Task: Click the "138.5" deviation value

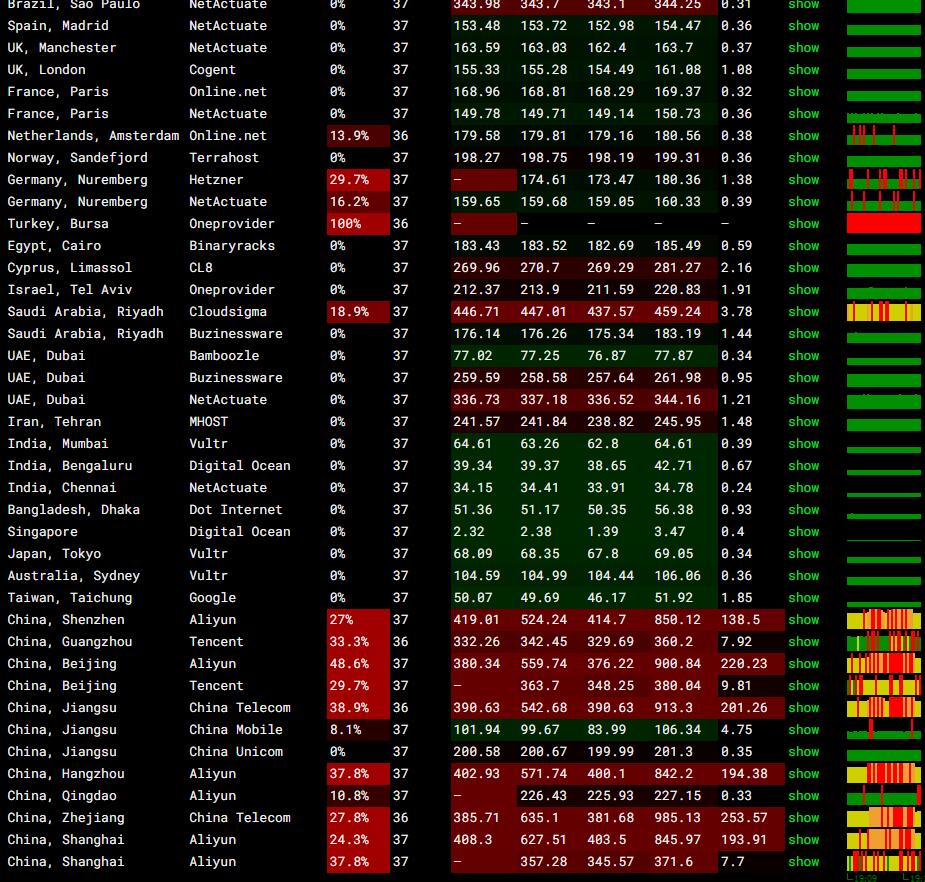Action: click(x=740, y=619)
